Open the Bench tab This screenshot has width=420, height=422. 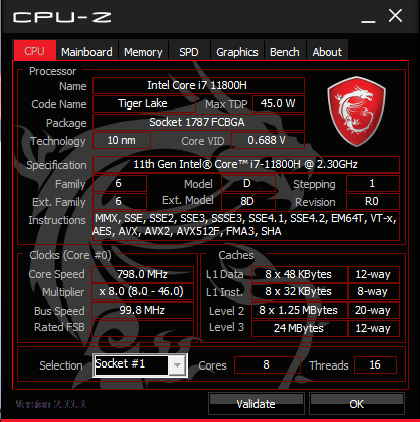[x=285, y=52]
